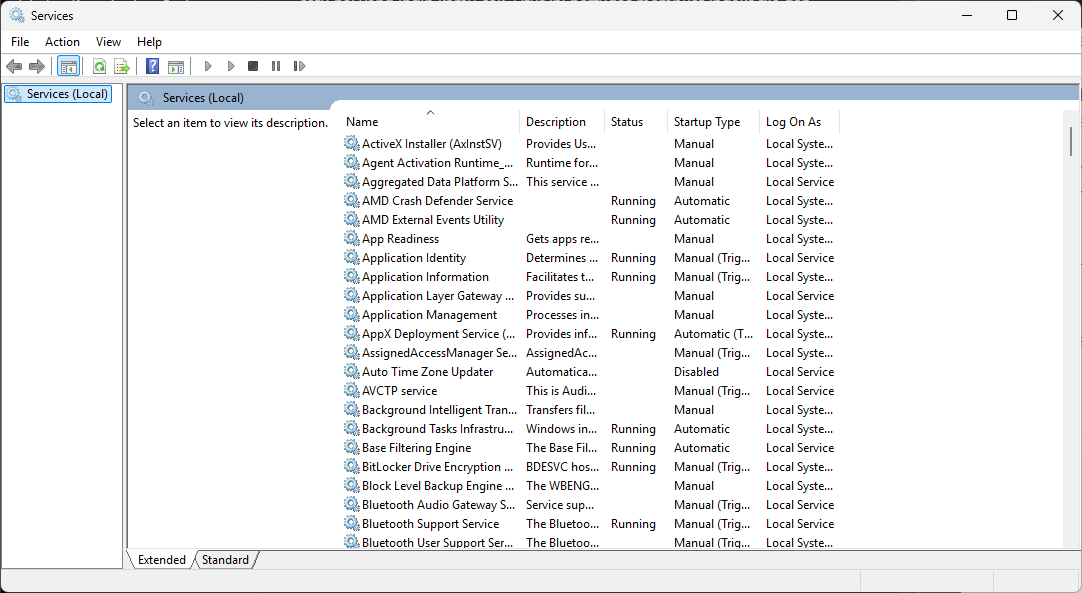
Task: Sort by the Log On As column header
Action: pyautogui.click(x=799, y=121)
